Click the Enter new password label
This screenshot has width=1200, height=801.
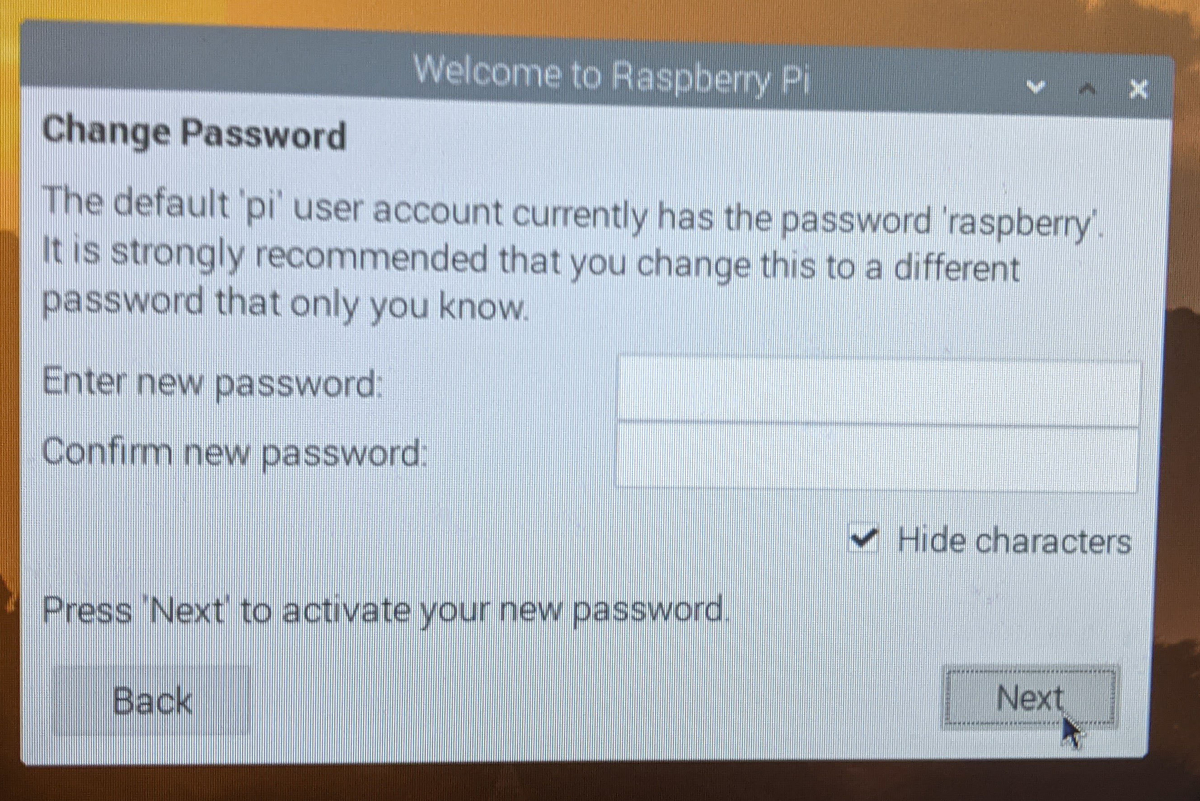point(212,382)
